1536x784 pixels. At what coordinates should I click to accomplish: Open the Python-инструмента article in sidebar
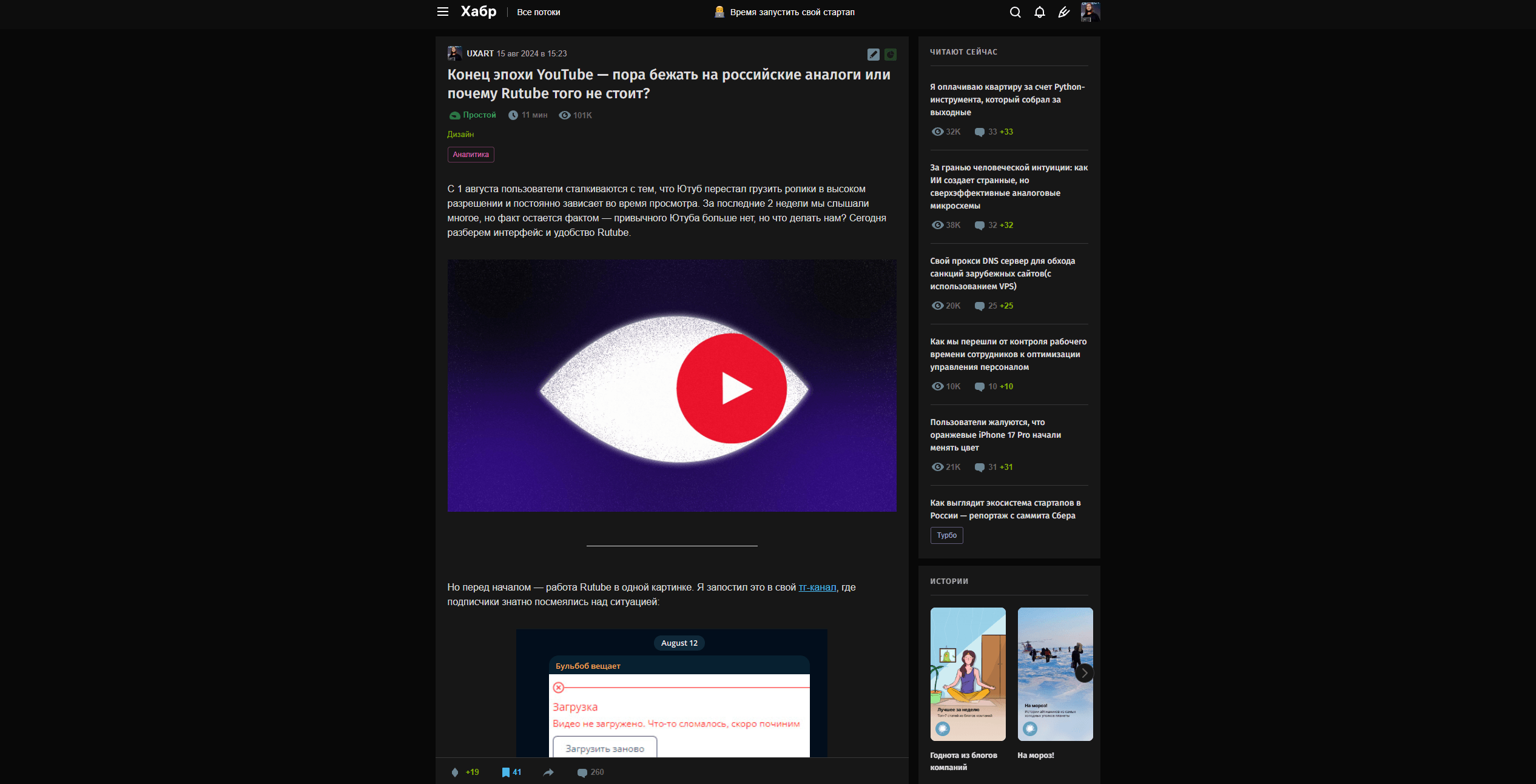coord(1007,99)
